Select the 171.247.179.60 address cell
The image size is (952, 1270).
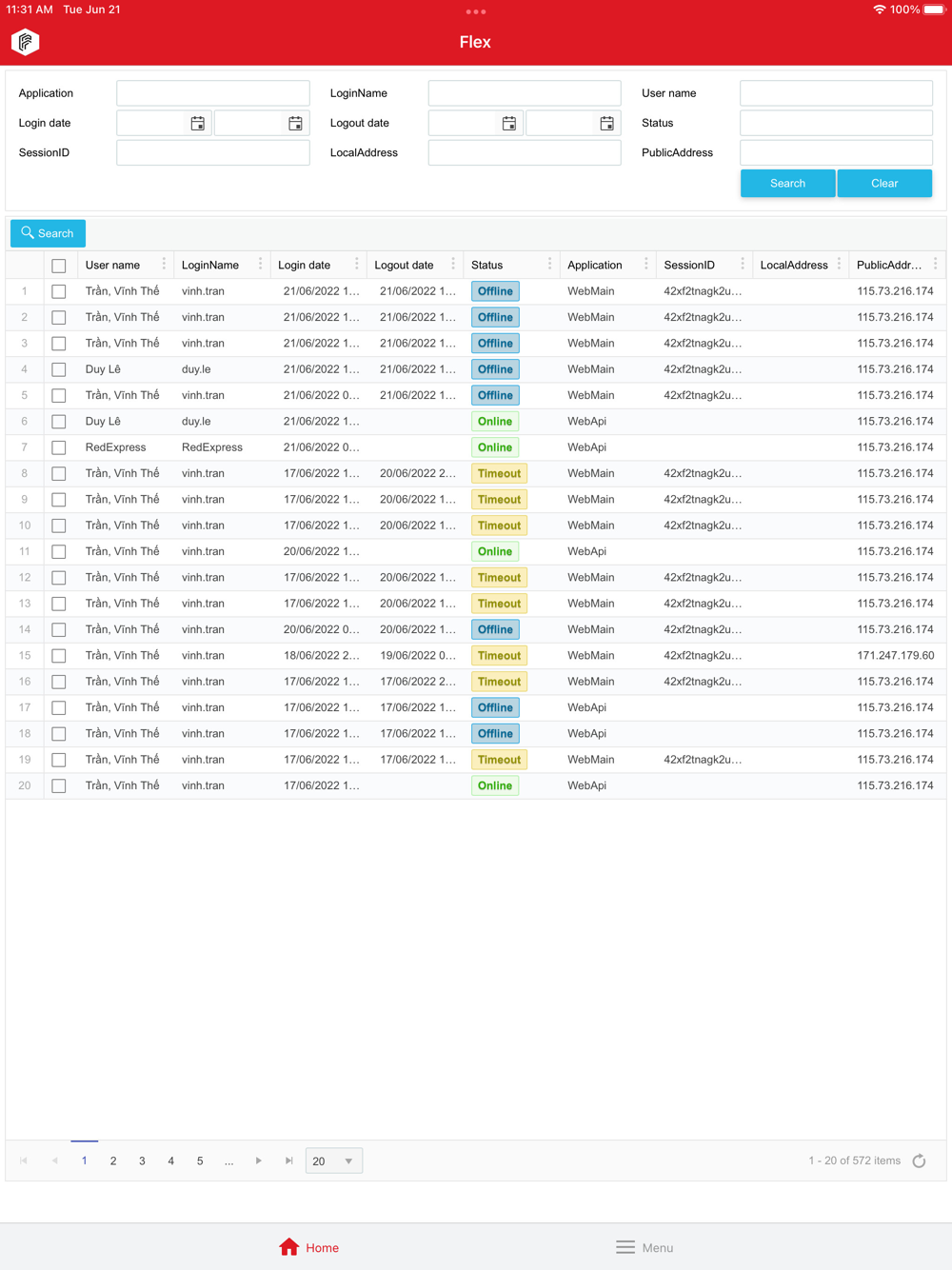(895, 656)
